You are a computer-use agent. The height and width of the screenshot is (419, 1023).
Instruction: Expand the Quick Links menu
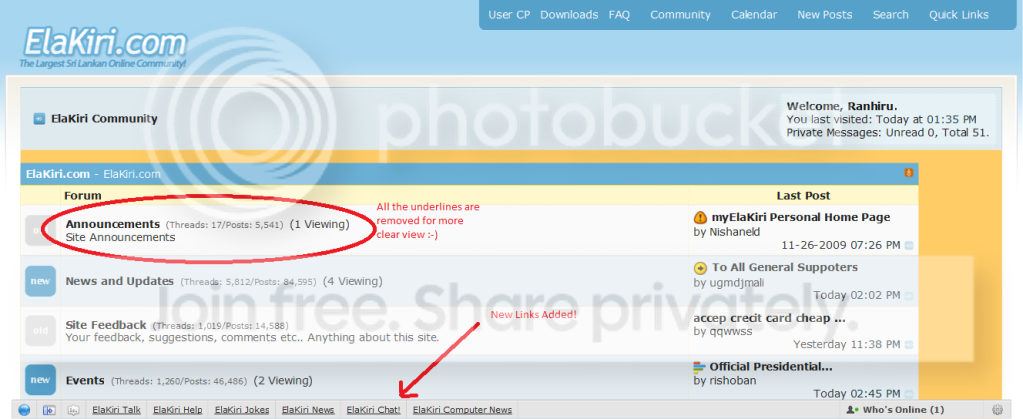point(958,14)
